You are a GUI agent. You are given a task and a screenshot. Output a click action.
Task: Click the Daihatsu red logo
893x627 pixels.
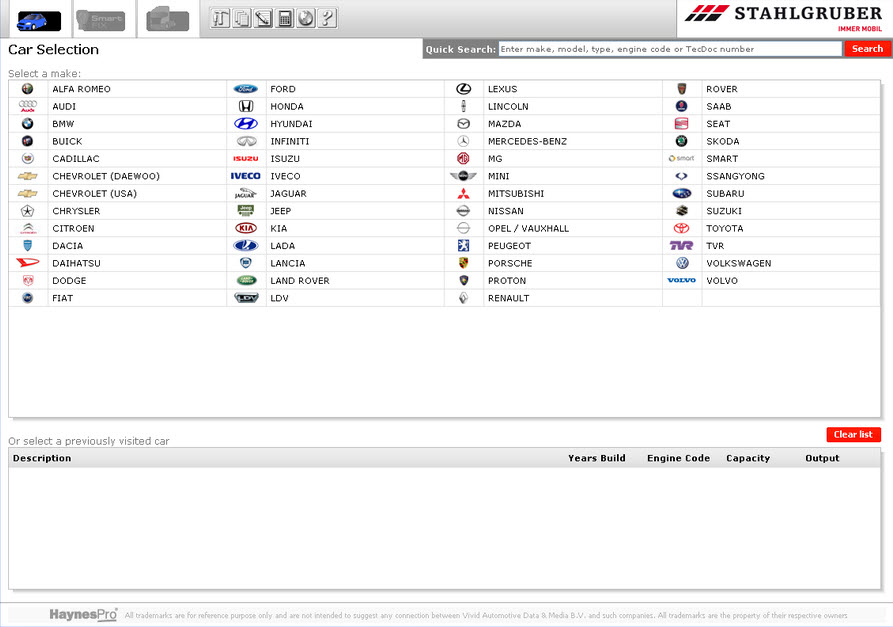click(27, 263)
